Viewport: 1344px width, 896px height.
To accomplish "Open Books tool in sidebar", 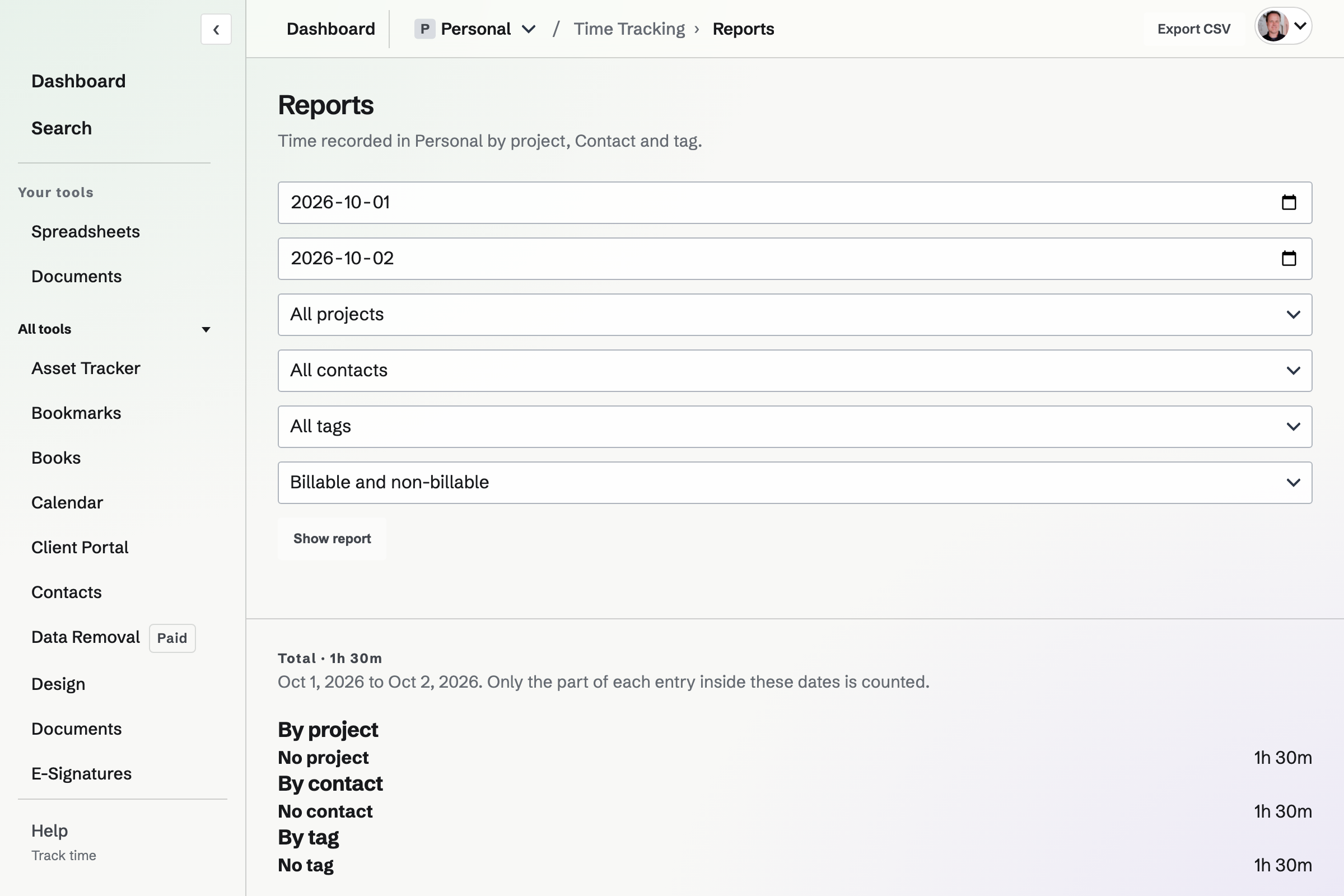I will point(56,458).
